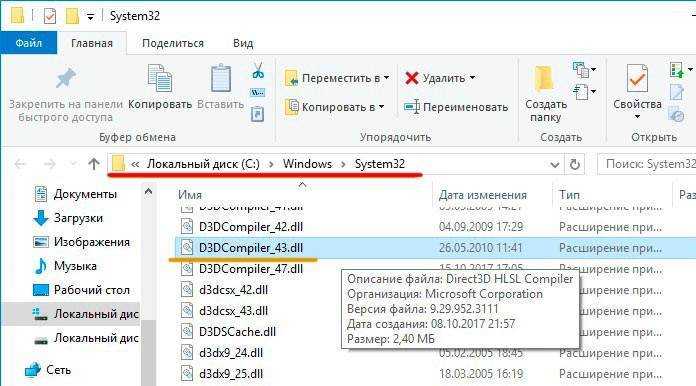Screen dimensions: 696x386
Task: Select file D3DCompiler_43.dll
Action: coord(250,248)
